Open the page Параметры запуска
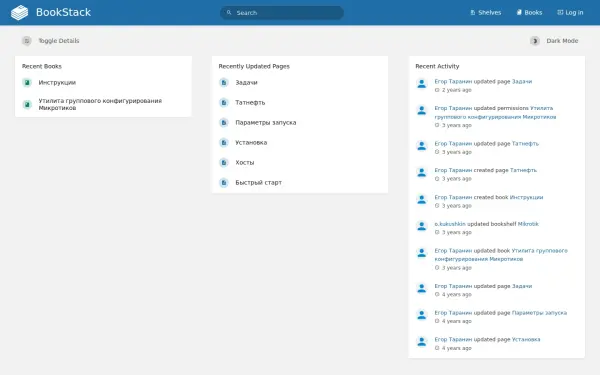The image size is (600, 375). (x=266, y=122)
